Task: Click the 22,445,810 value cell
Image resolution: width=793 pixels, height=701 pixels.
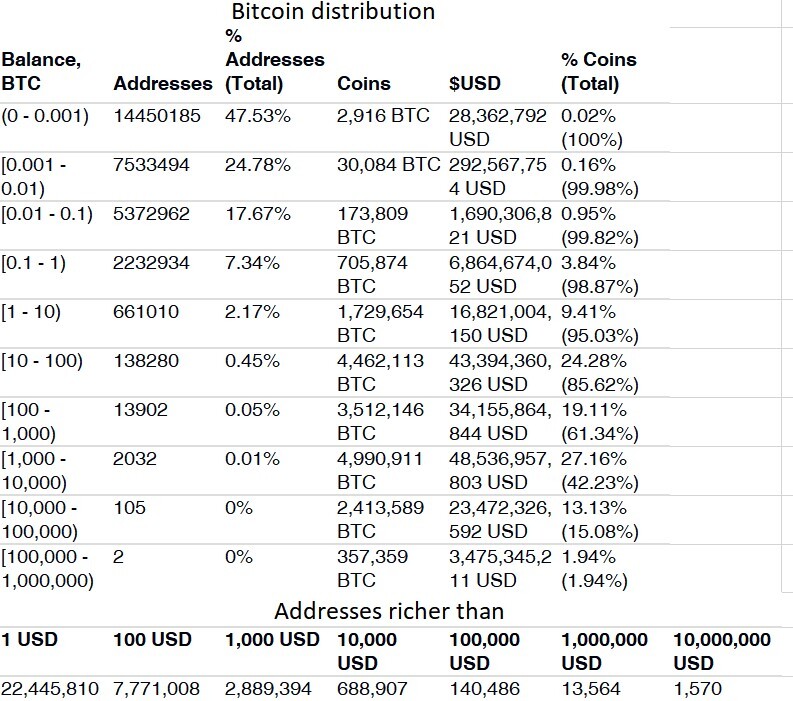Action: [50, 689]
